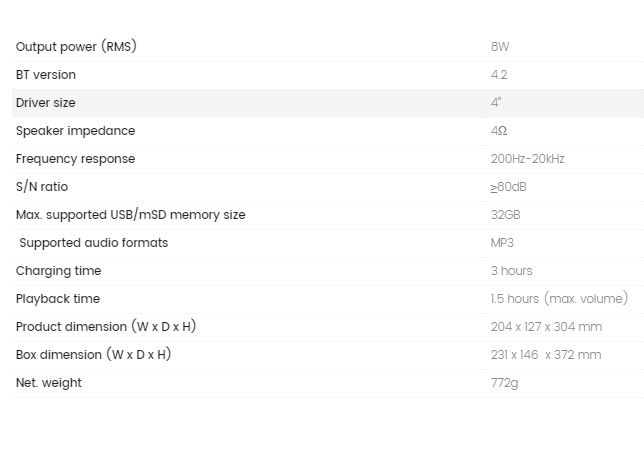This screenshot has width=644, height=460.
Task: Select the 772g net weight value
Action: tap(504, 383)
